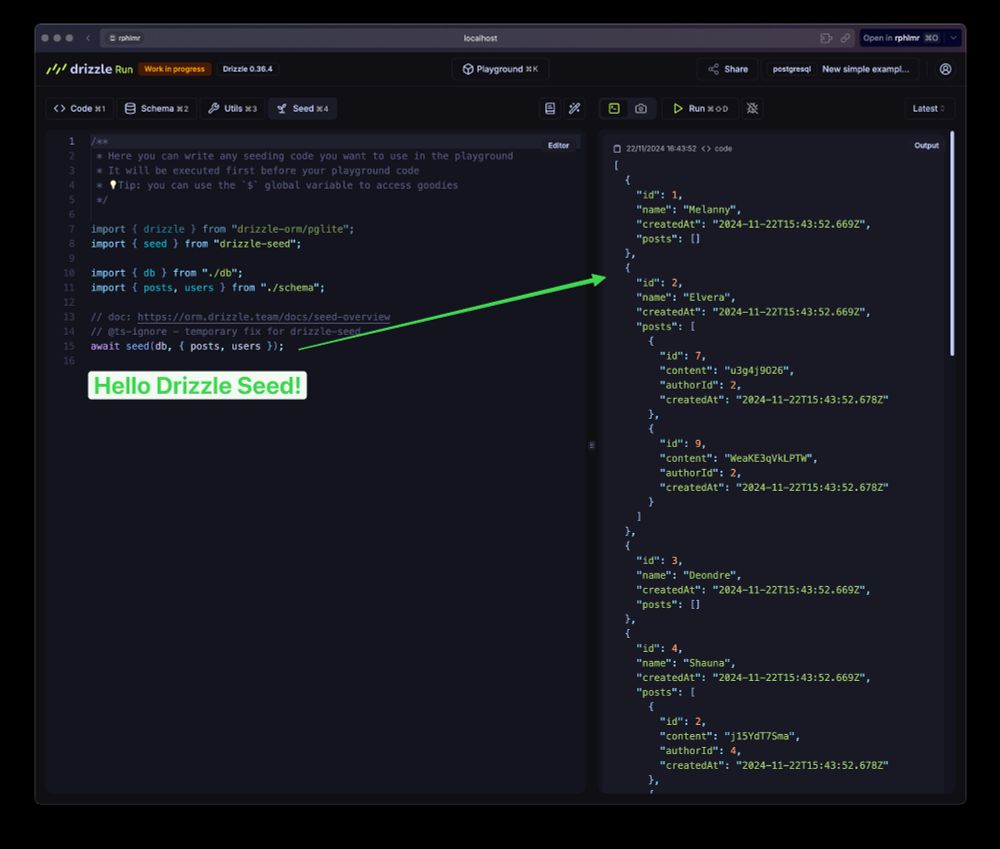This screenshot has width=1000, height=849.
Task: Open the drizzle seed-overview docs link
Action: click(263, 317)
